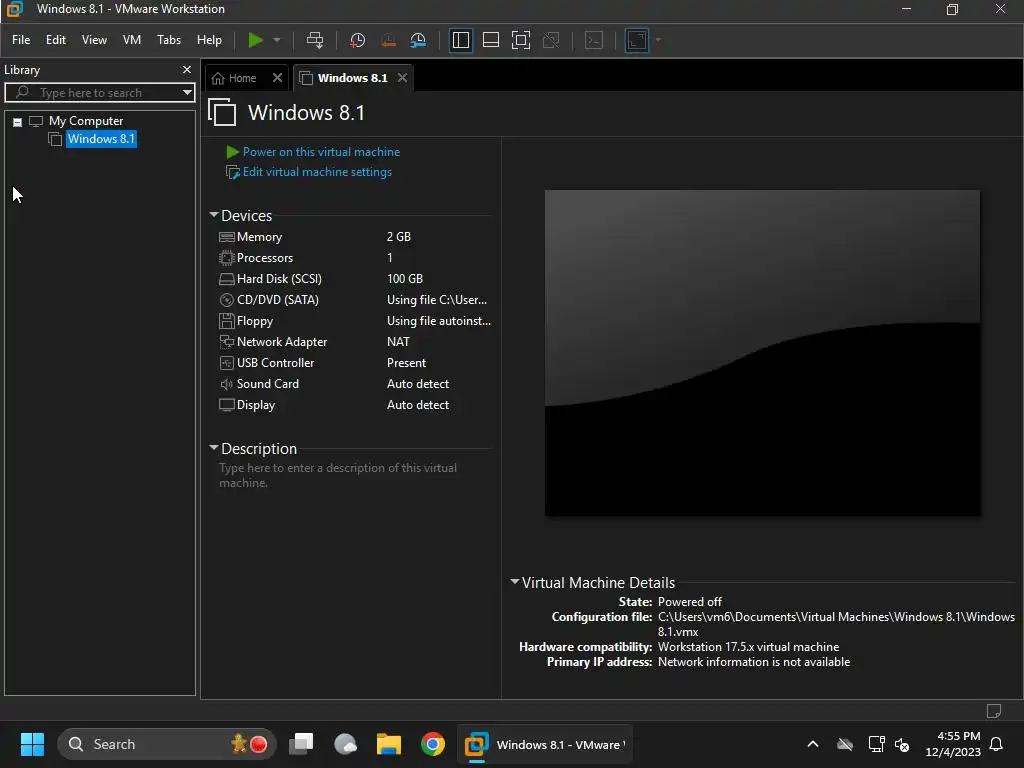Open the View menu
Screen dimensions: 1024x768
point(94,40)
